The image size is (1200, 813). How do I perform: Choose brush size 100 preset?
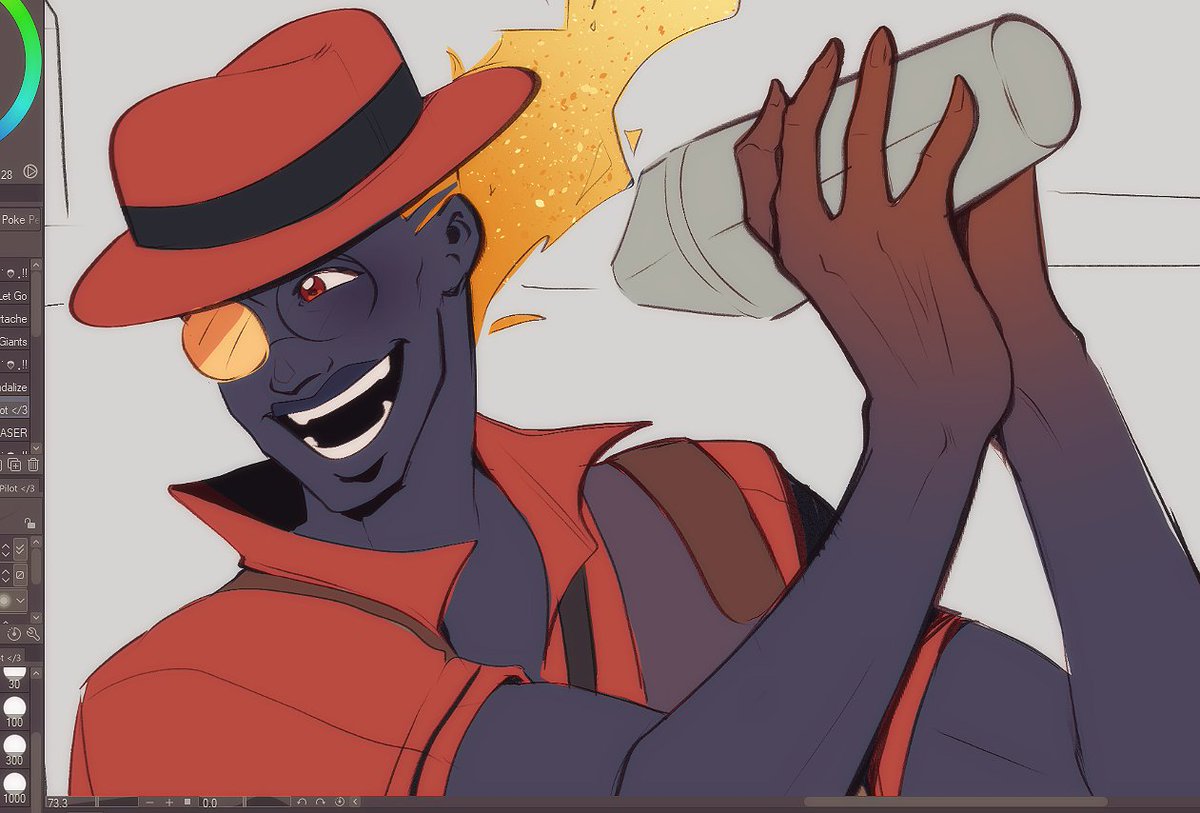14,714
